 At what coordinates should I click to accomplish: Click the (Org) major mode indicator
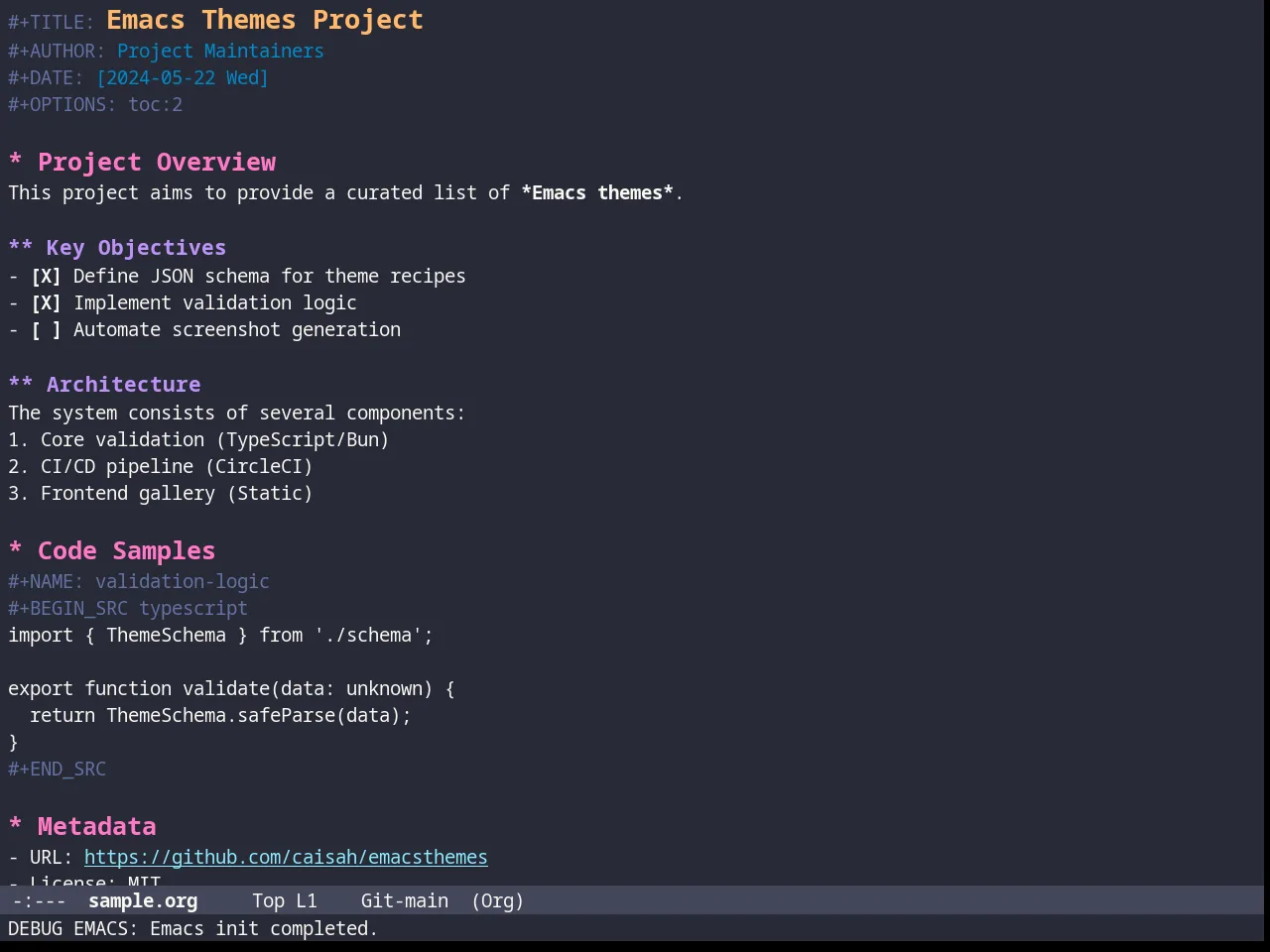click(497, 900)
